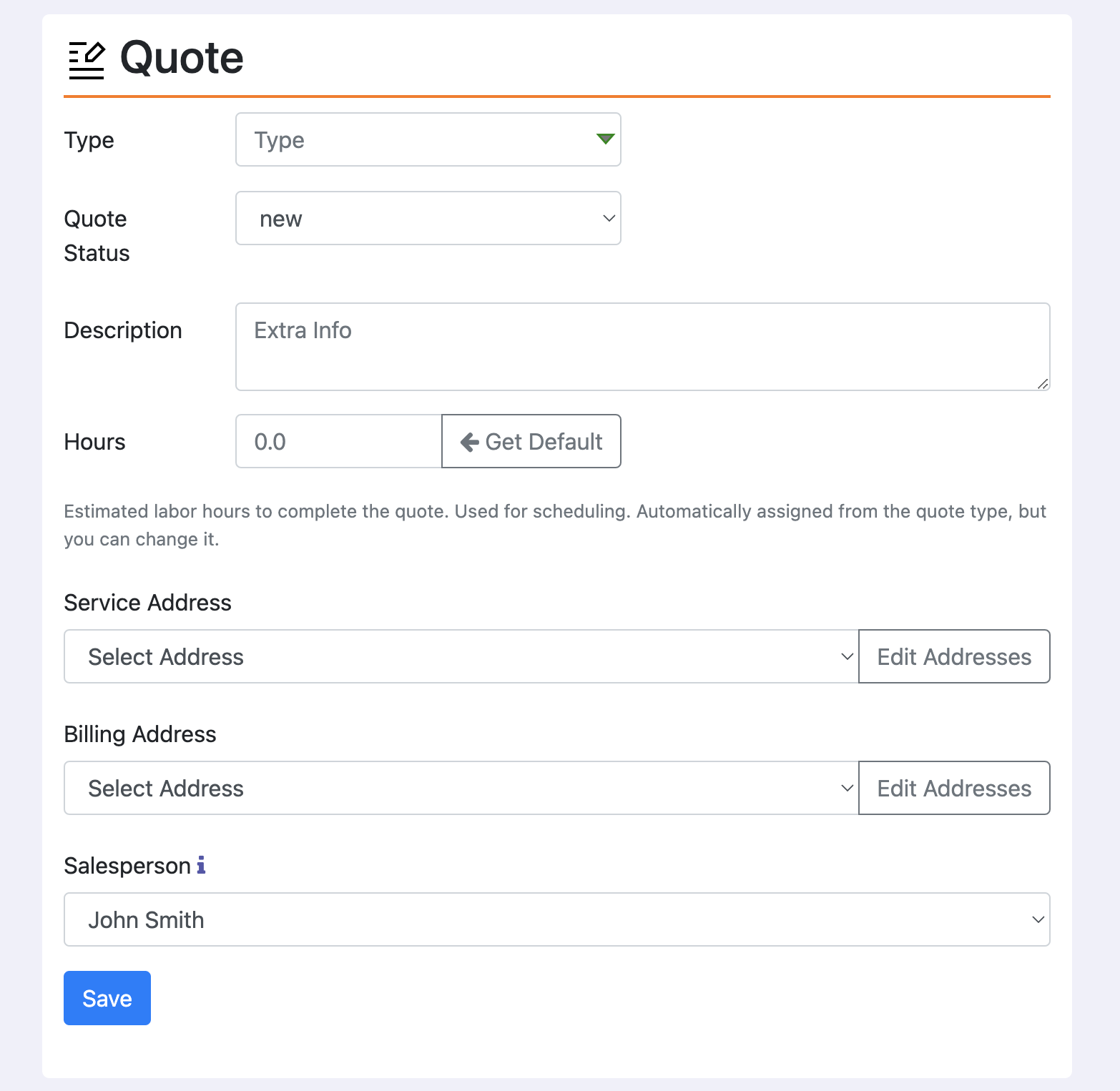The width and height of the screenshot is (1120, 1091).
Task: Click the Save button
Action: (107, 998)
